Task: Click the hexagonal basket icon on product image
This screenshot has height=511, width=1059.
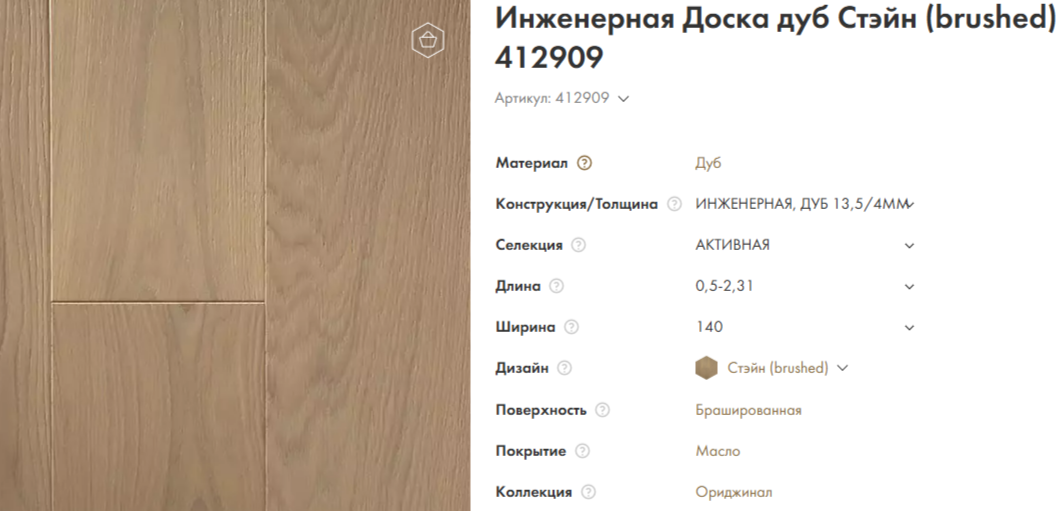Action: point(428,40)
